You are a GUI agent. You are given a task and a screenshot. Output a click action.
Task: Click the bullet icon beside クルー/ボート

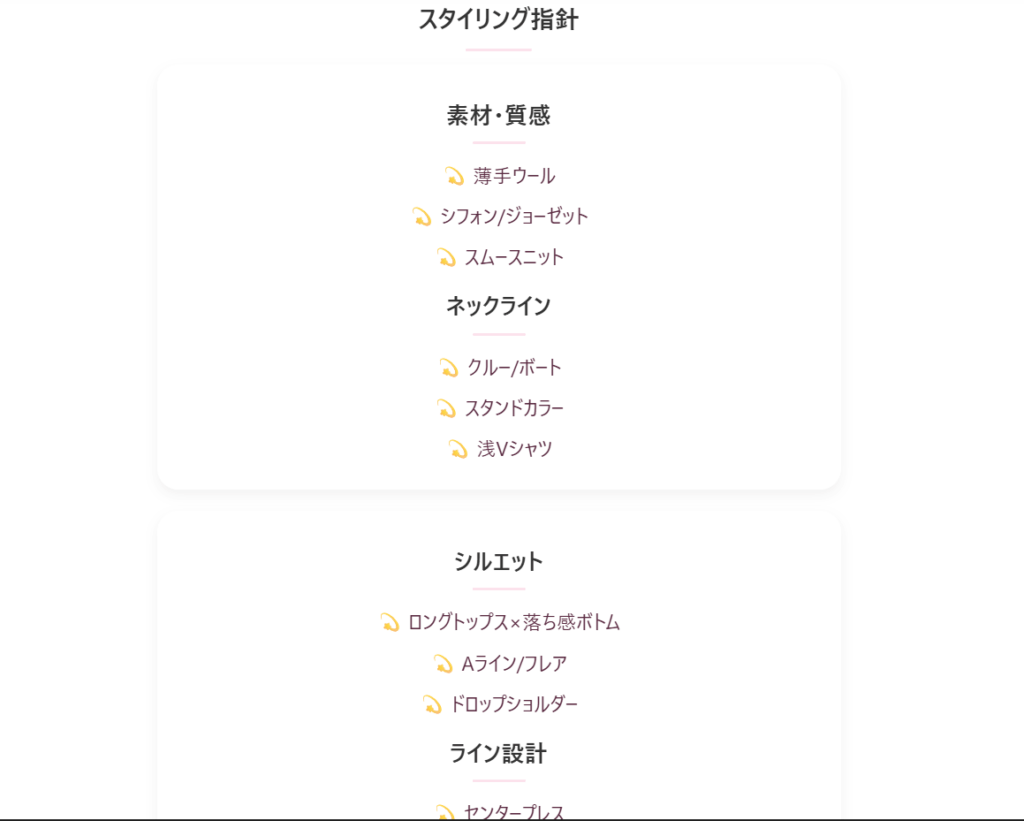point(448,368)
